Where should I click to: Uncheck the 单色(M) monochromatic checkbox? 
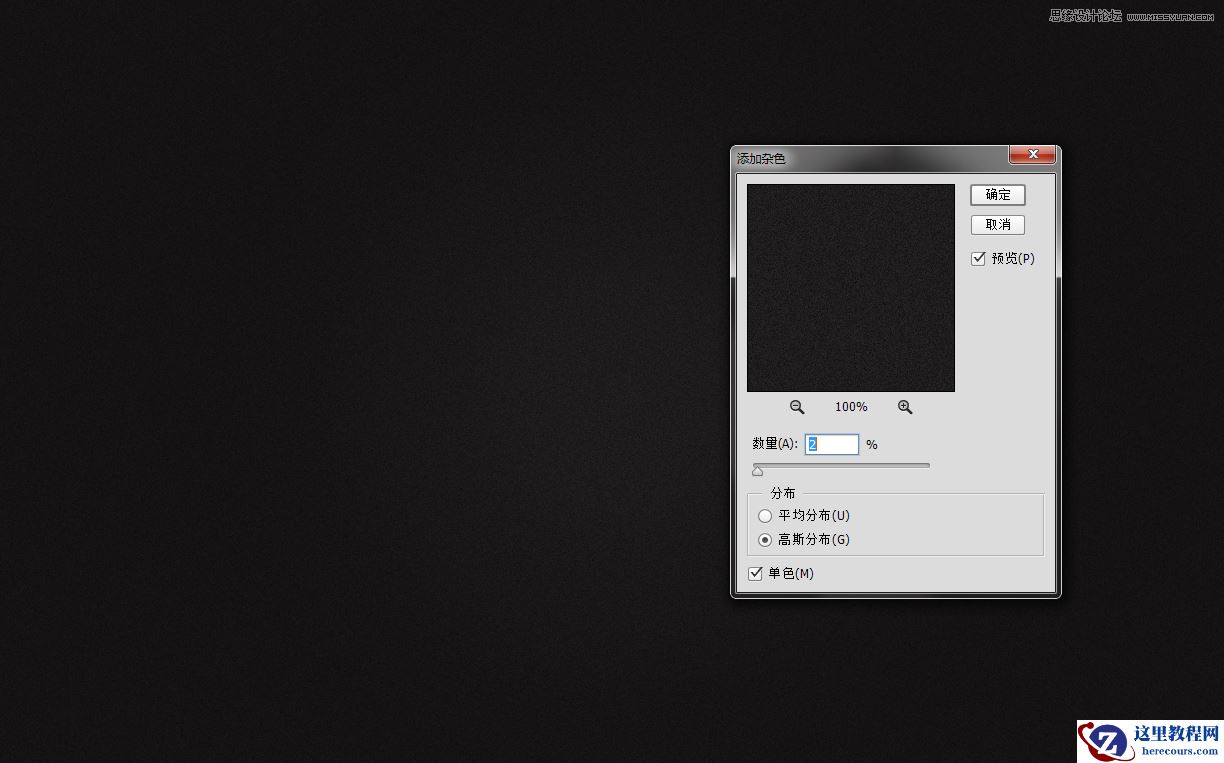(756, 573)
